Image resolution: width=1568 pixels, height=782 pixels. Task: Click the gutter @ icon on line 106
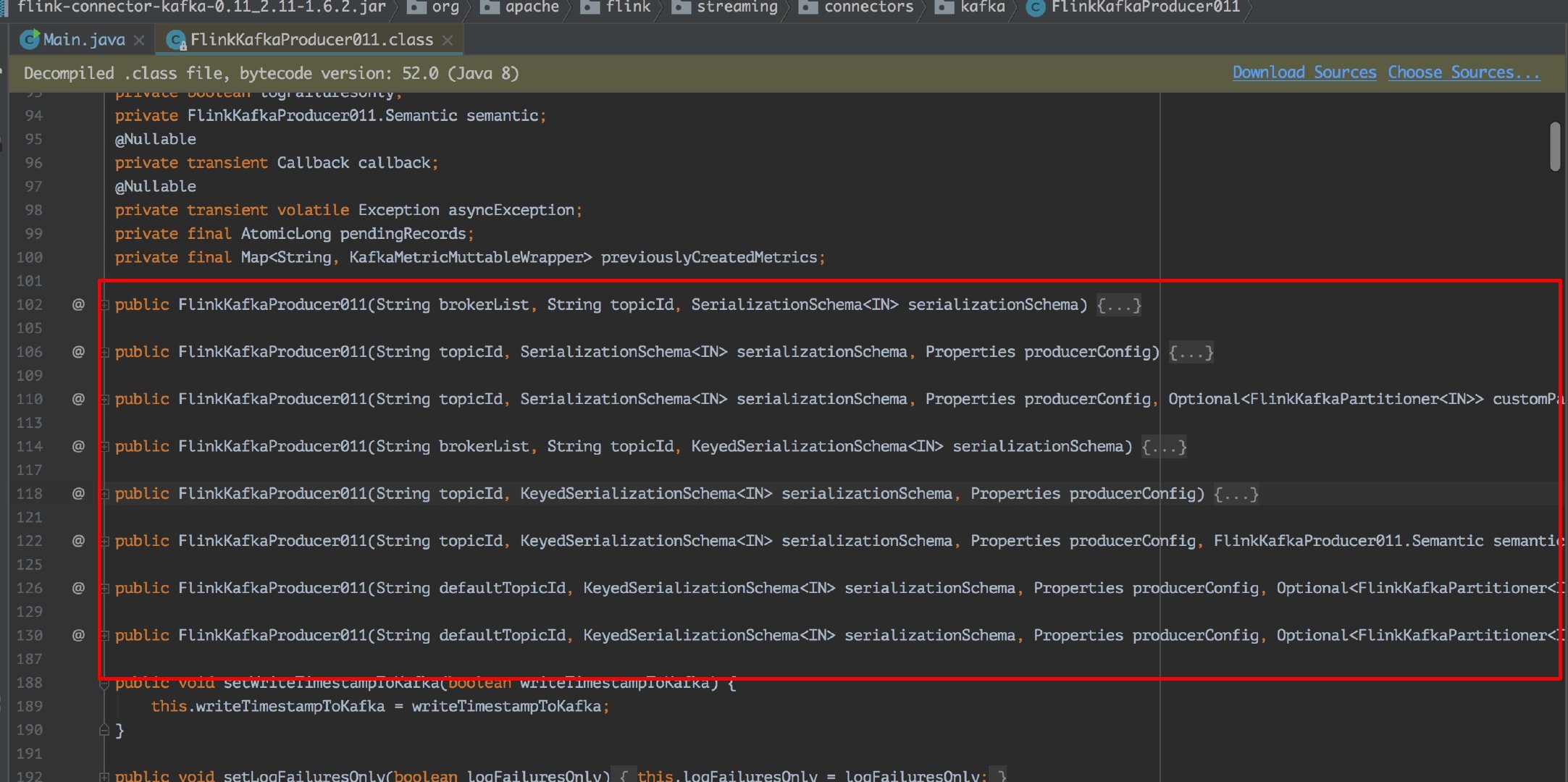[77, 352]
